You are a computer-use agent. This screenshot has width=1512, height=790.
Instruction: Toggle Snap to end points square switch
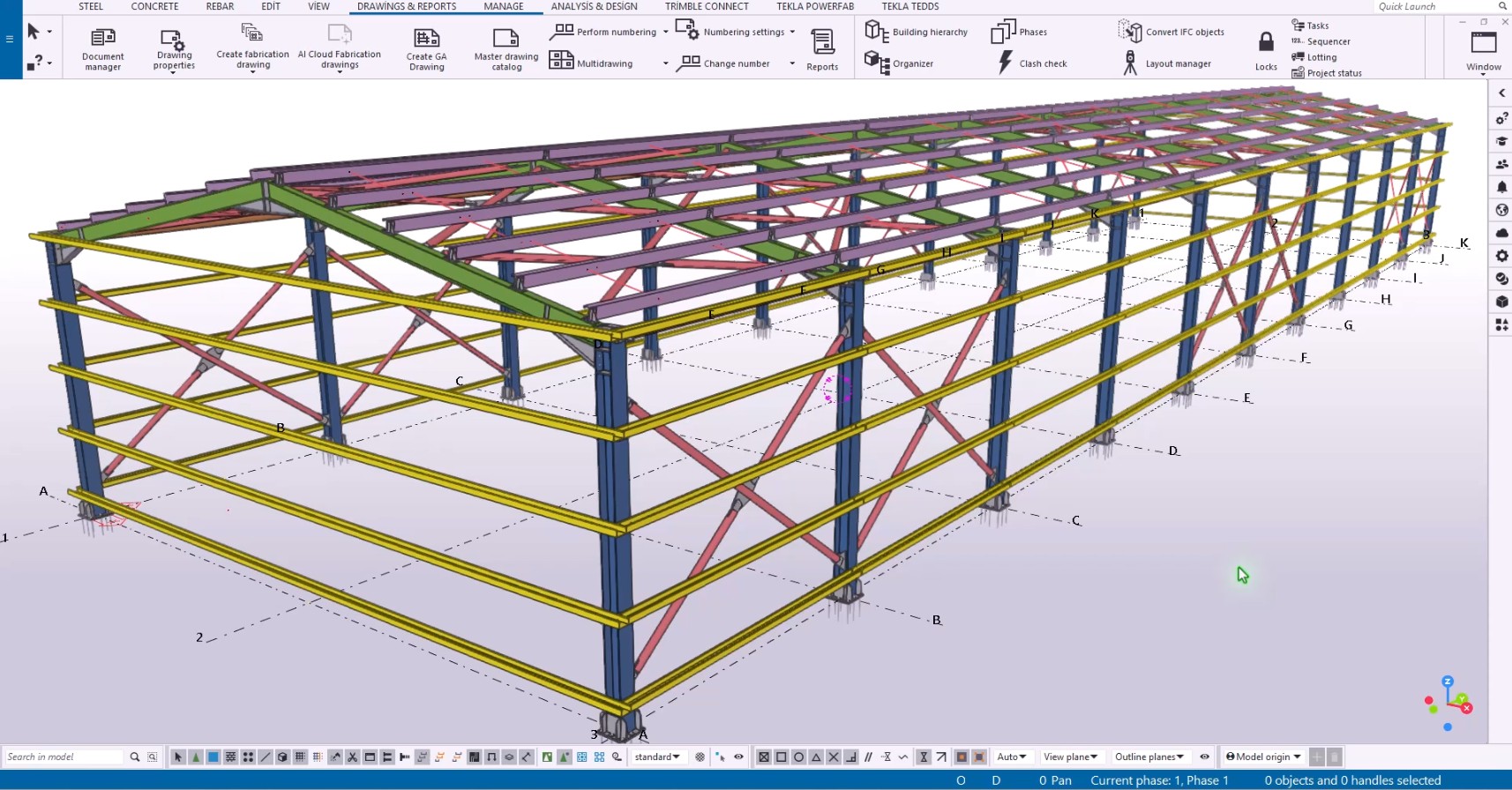[x=782, y=756]
